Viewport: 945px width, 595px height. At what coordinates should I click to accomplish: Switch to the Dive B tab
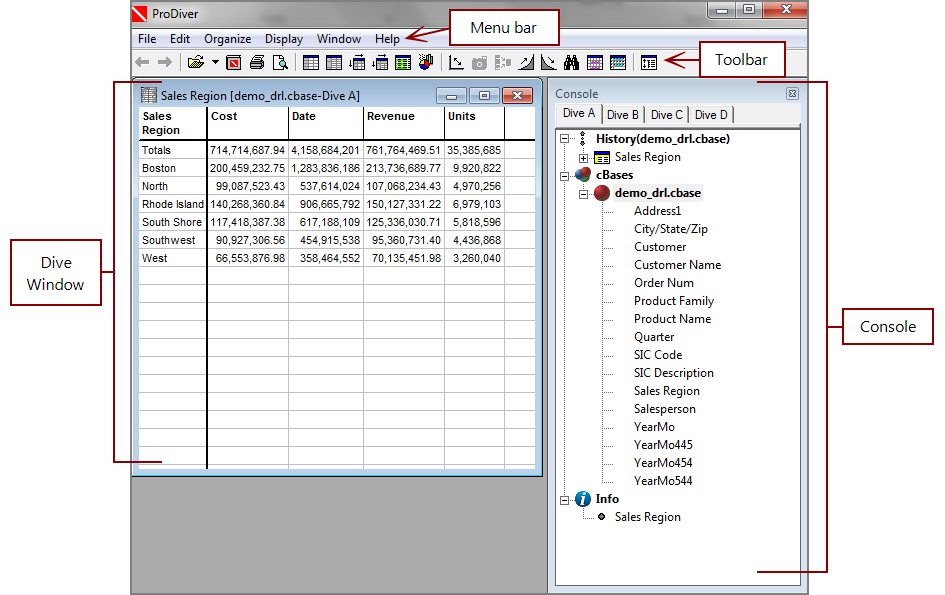(x=623, y=115)
